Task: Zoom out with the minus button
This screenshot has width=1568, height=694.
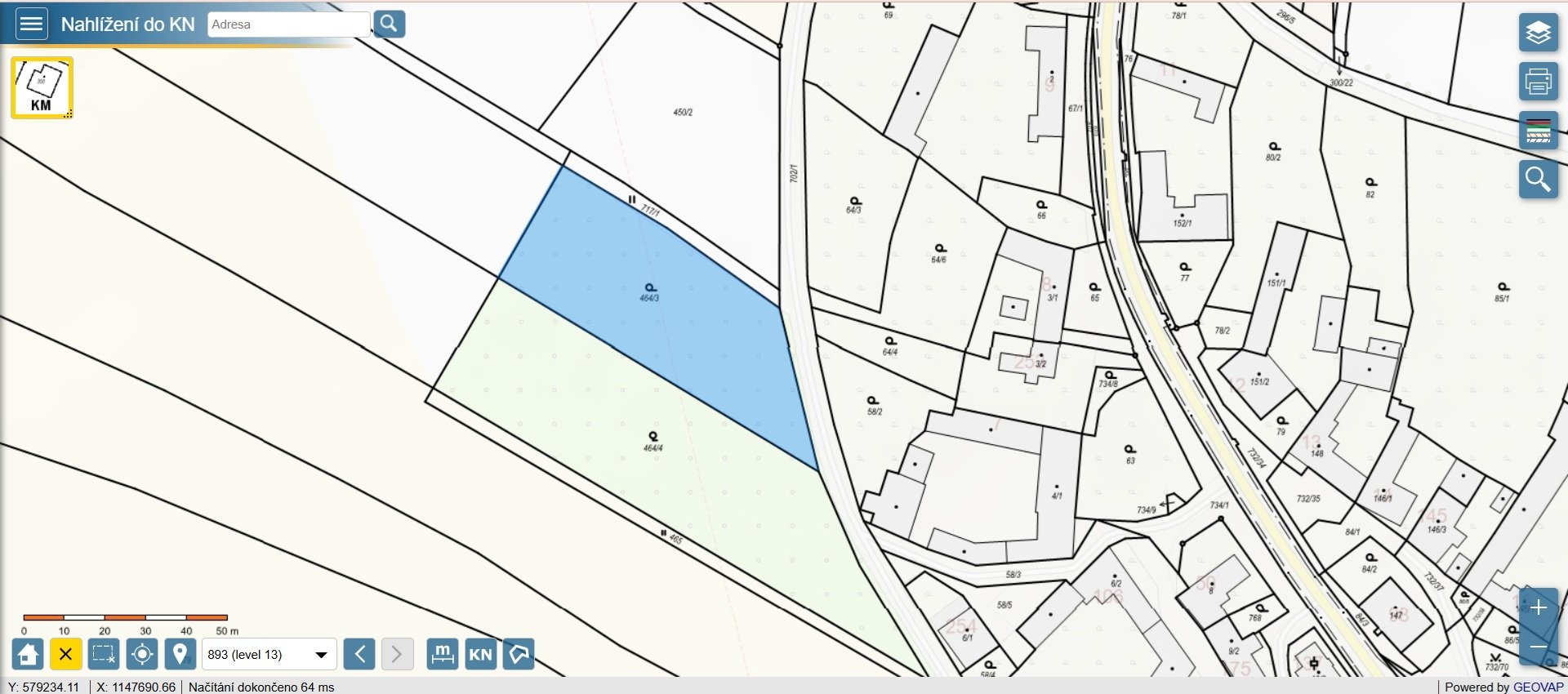Action: (1539, 647)
